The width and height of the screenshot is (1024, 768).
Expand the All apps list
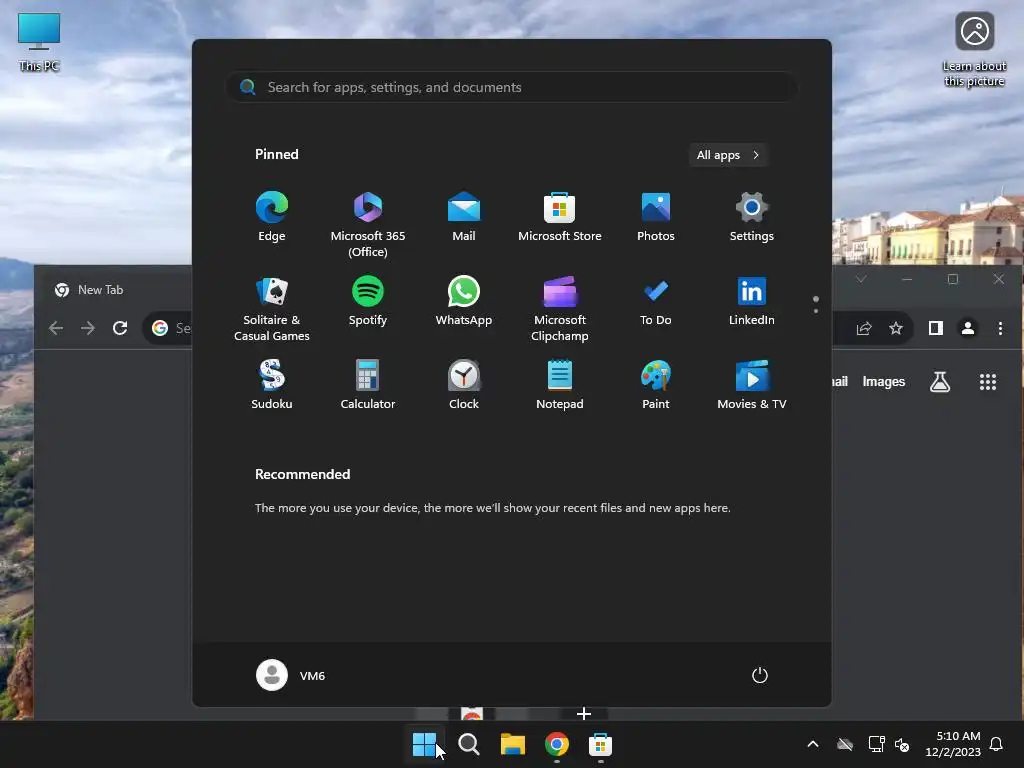pos(728,155)
